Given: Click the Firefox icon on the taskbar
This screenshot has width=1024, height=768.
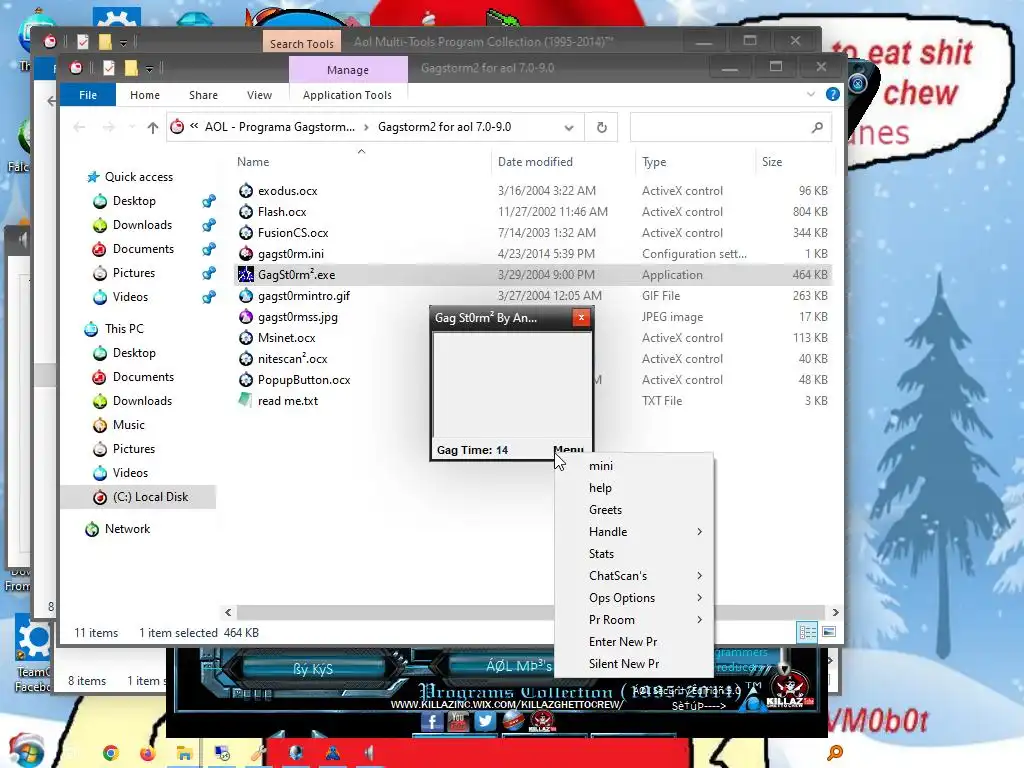Looking at the screenshot, I should pyautogui.click(x=148, y=753).
